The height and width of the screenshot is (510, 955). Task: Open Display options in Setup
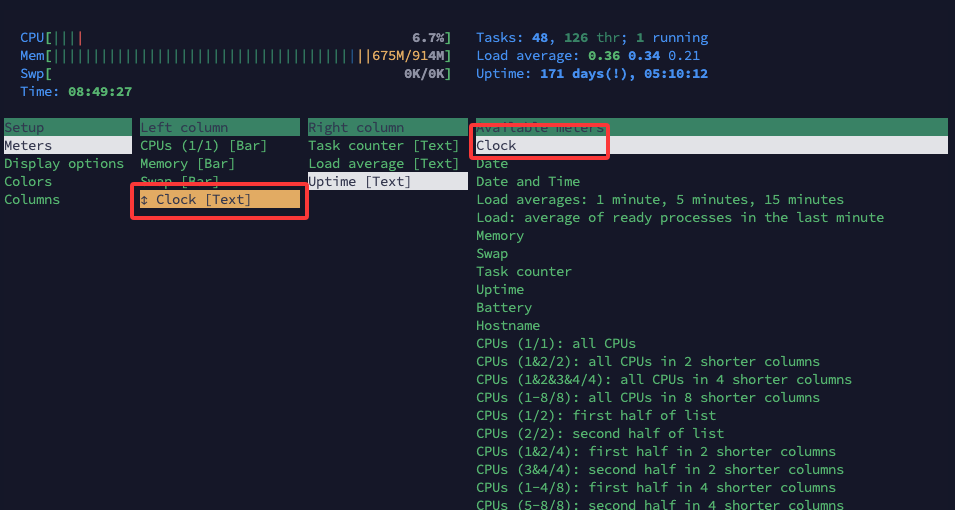(x=64, y=164)
